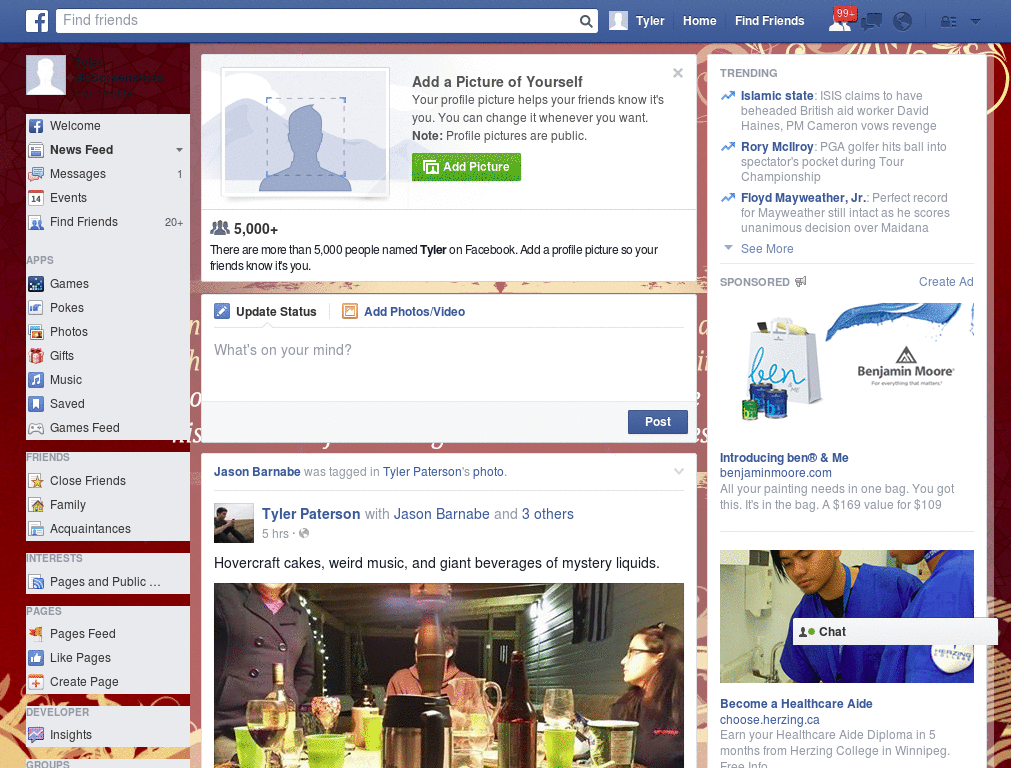
Task: Open the Chat bar
Action: [895, 632]
